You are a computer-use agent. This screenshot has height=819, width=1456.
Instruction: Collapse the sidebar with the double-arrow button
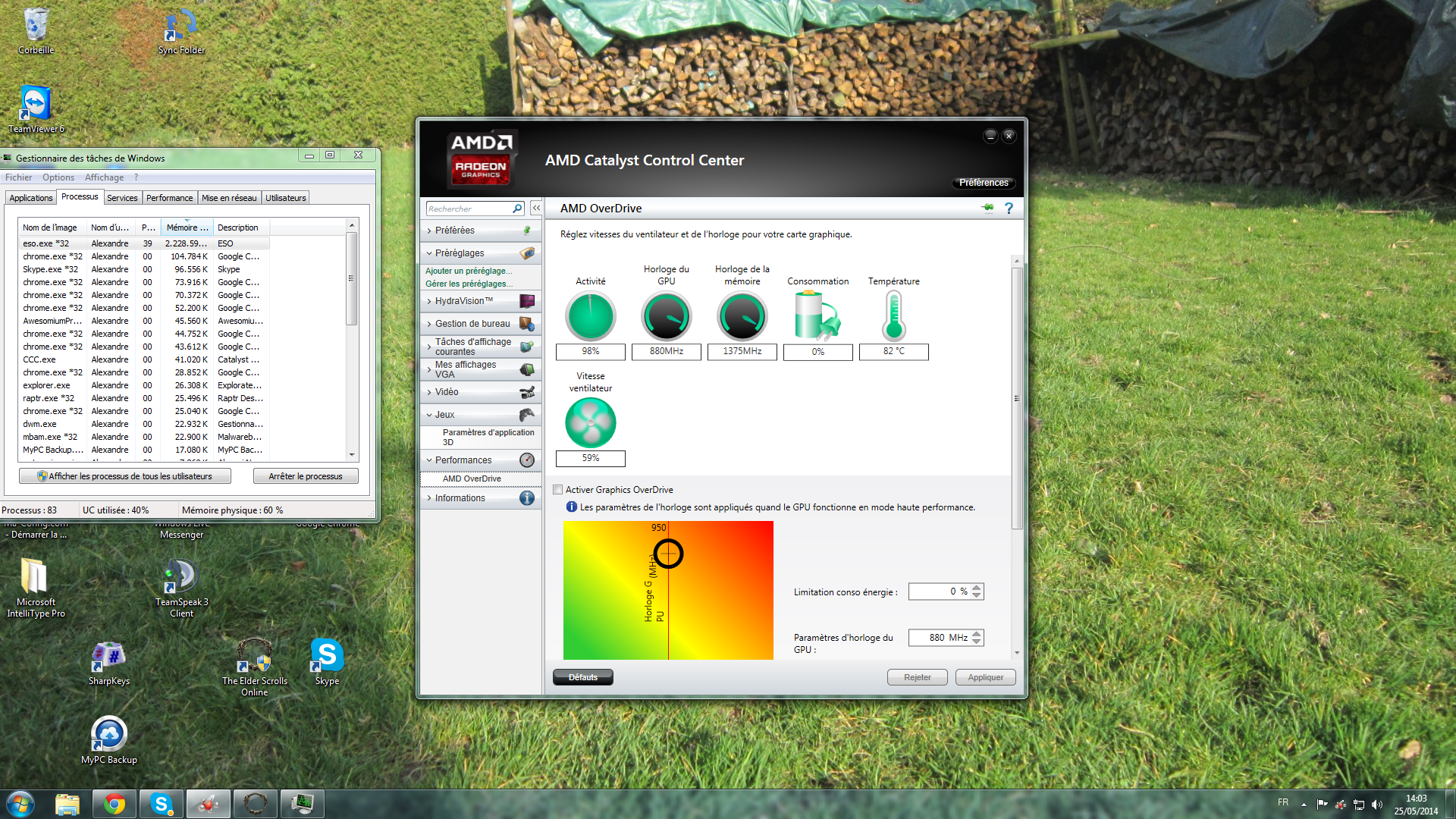click(536, 208)
